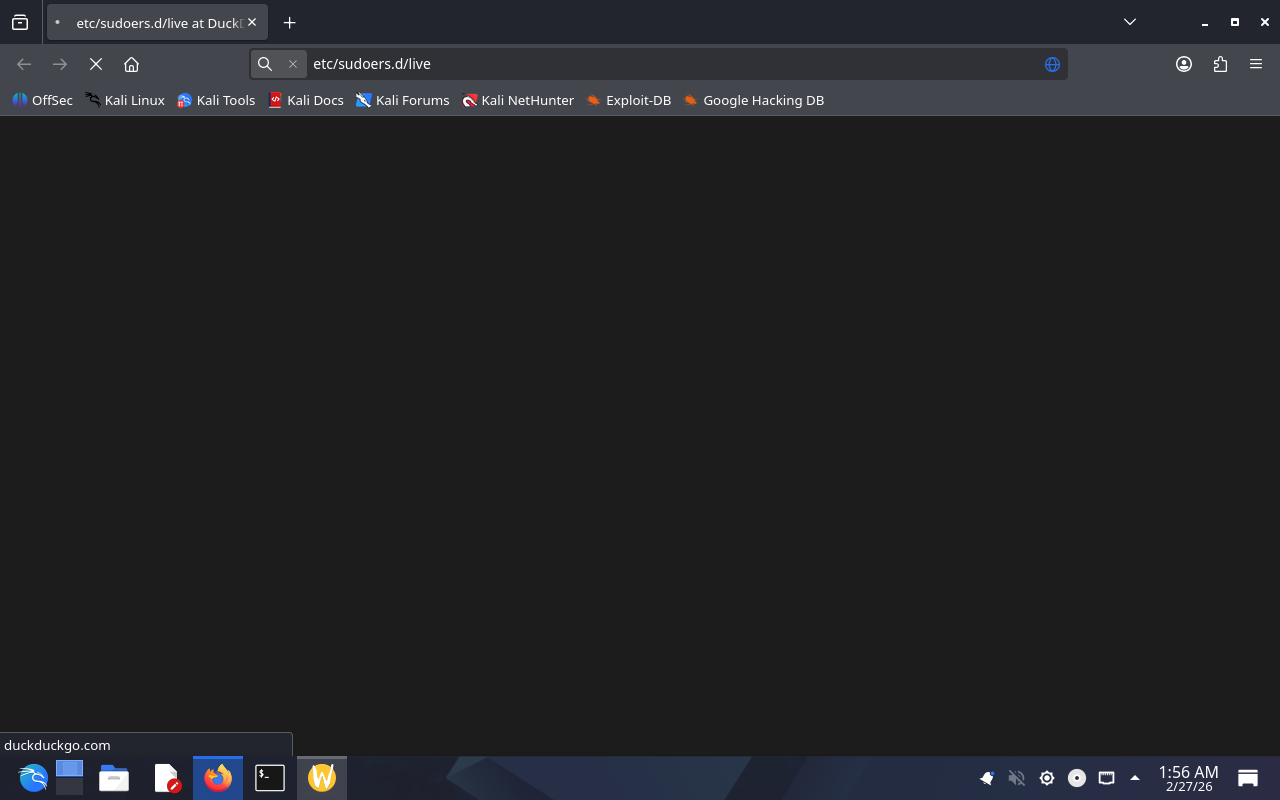Image resolution: width=1280 pixels, height=800 pixels.
Task: Close the etc/sudoers.d/live tab
Action: tap(252, 22)
